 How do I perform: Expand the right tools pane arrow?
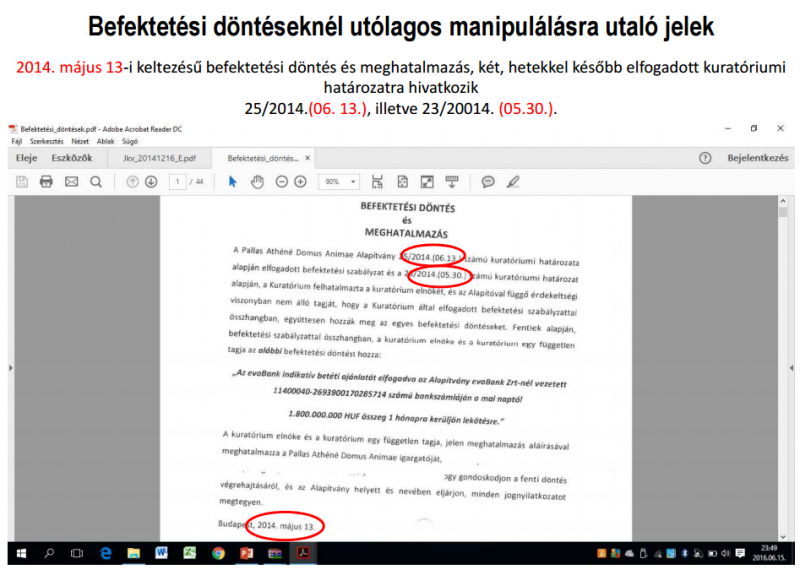coord(791,367)
